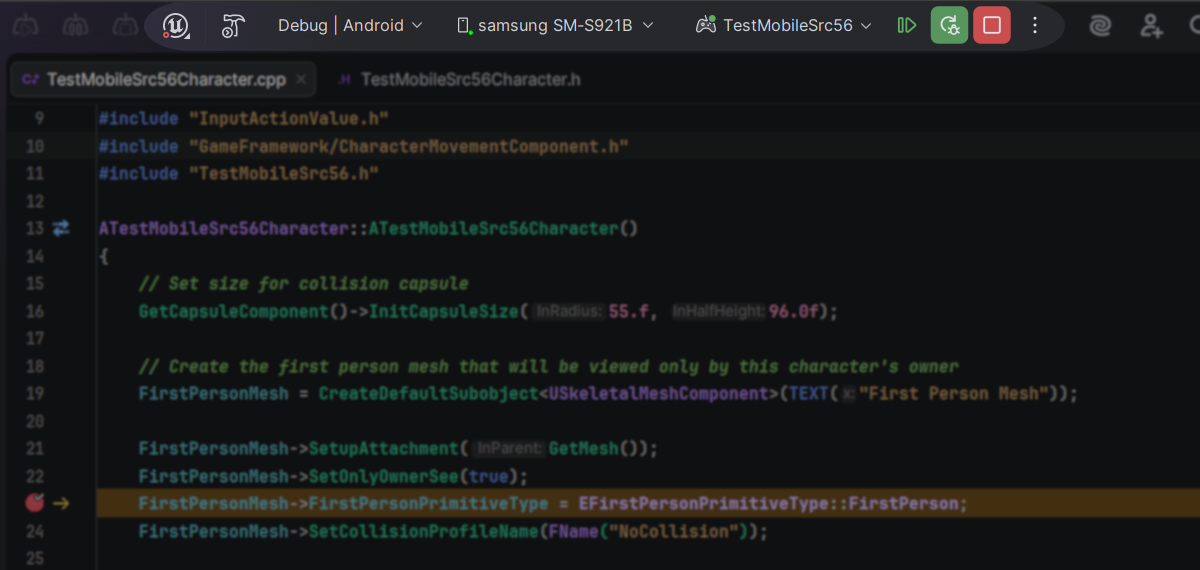Click the Build hammer icon

(234, 25)
